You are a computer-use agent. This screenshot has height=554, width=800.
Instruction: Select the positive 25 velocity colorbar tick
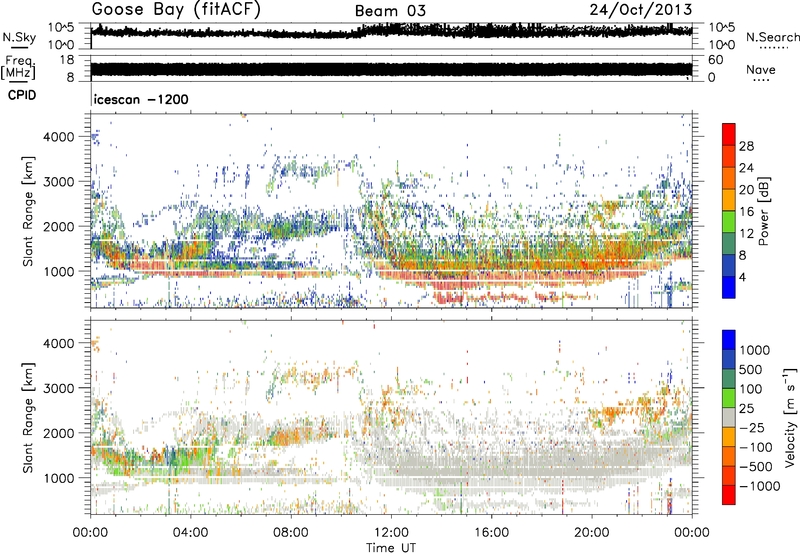click(747, 409)
